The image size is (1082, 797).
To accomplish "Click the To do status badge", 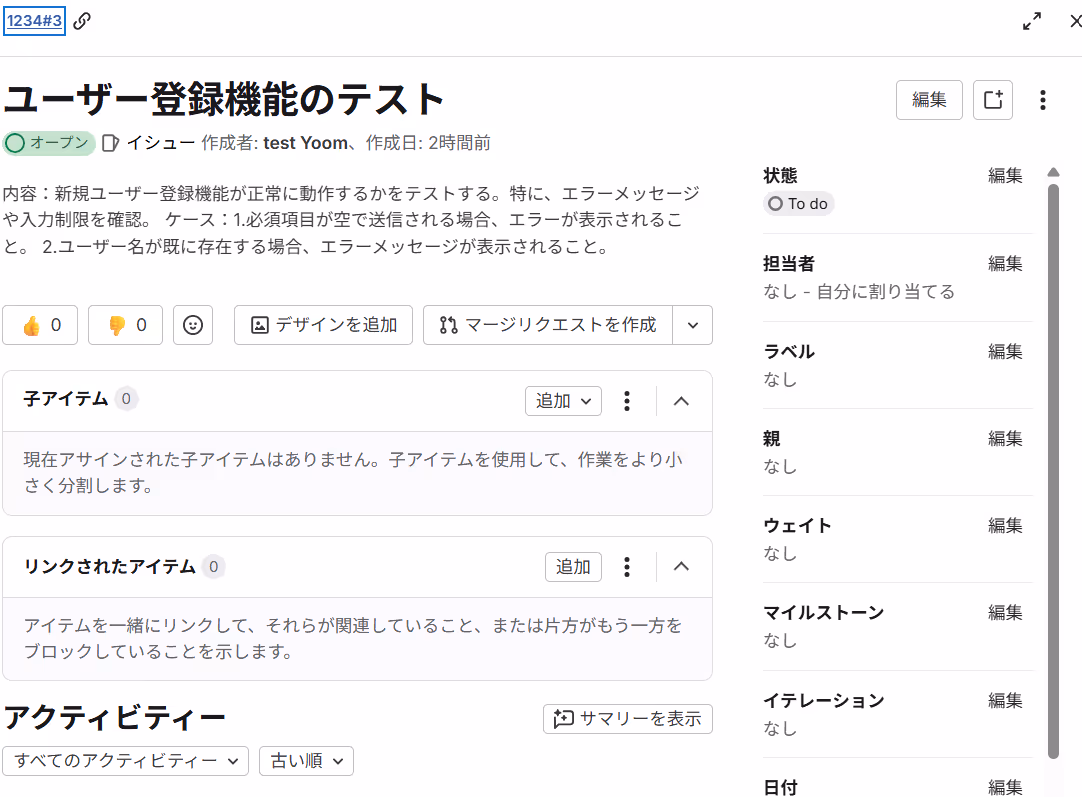I will 798,204.
